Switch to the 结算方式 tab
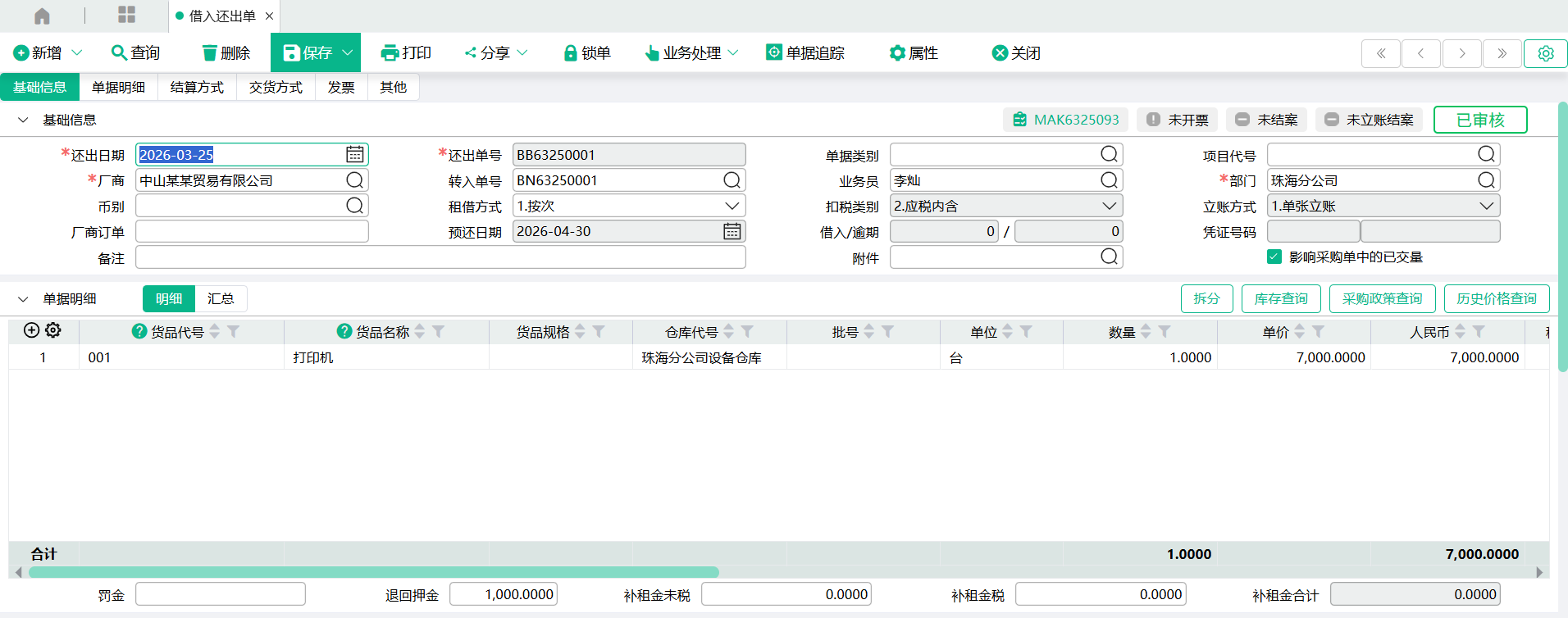Screen dimensions: 1568x618 197,88
